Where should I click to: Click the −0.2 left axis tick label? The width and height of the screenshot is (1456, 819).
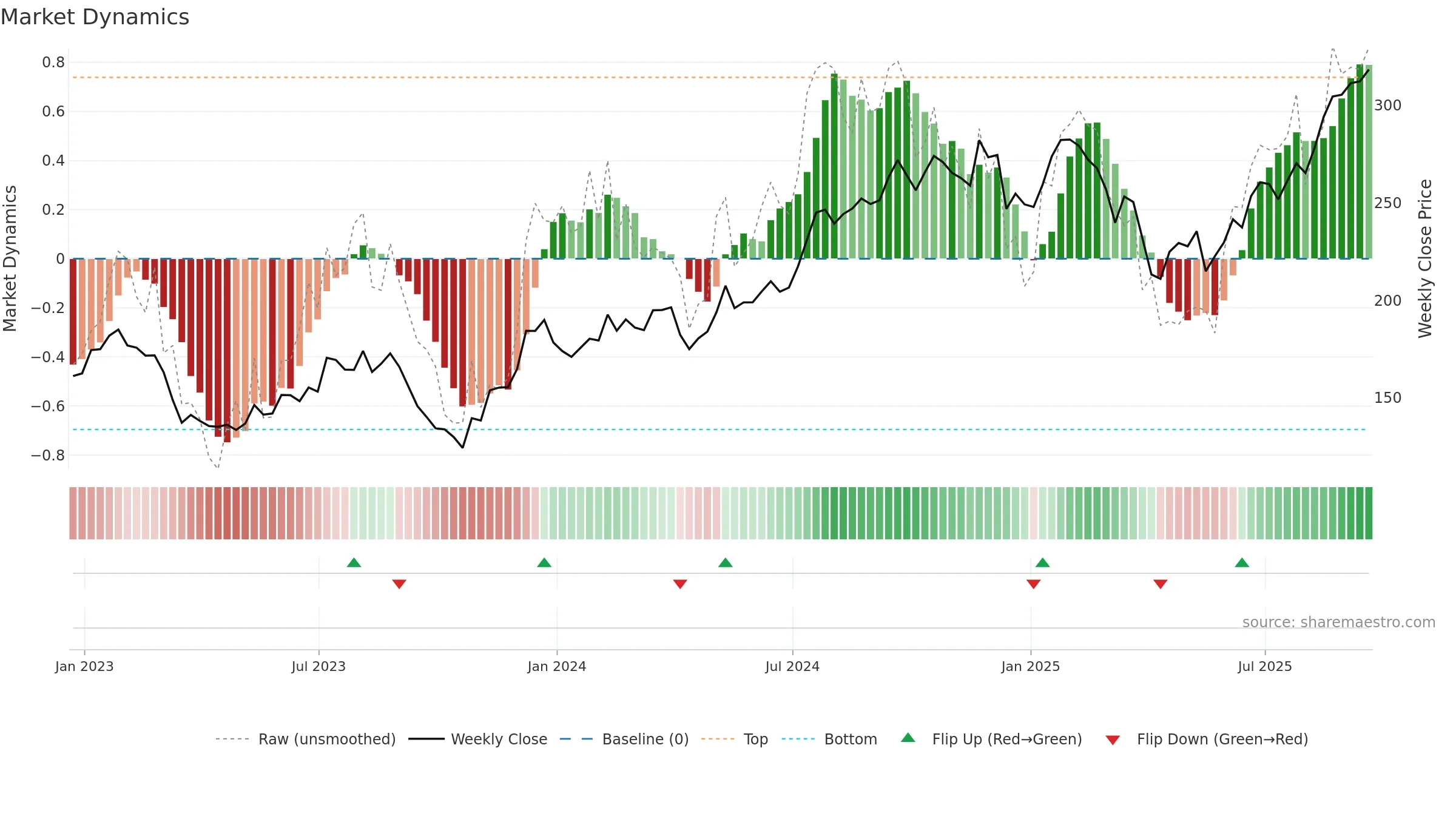coord(48,308)
